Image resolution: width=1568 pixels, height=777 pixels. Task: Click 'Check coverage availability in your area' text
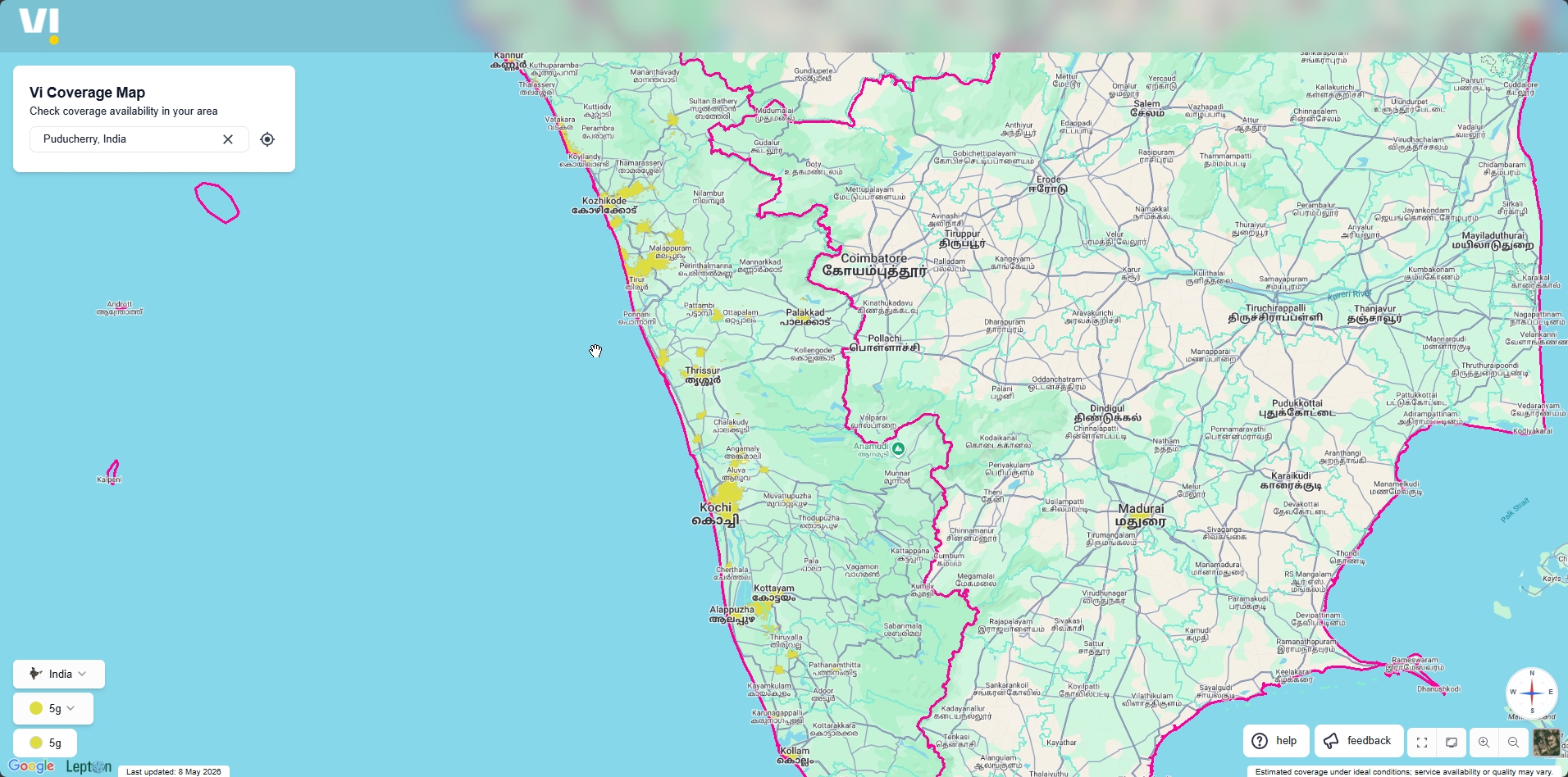point(124,111)
